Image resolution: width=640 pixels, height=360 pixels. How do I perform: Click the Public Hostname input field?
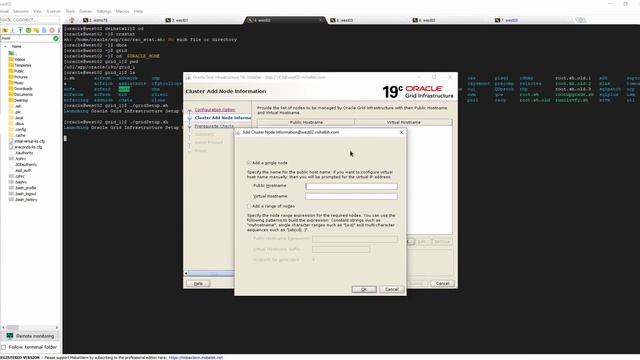[x=351, y=186]
